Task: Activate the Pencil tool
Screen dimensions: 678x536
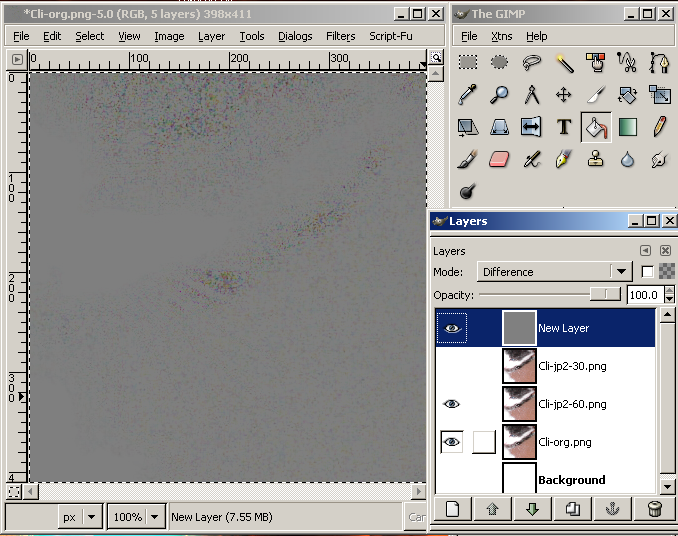Action: pyautogui.click(x=659, y=127)
